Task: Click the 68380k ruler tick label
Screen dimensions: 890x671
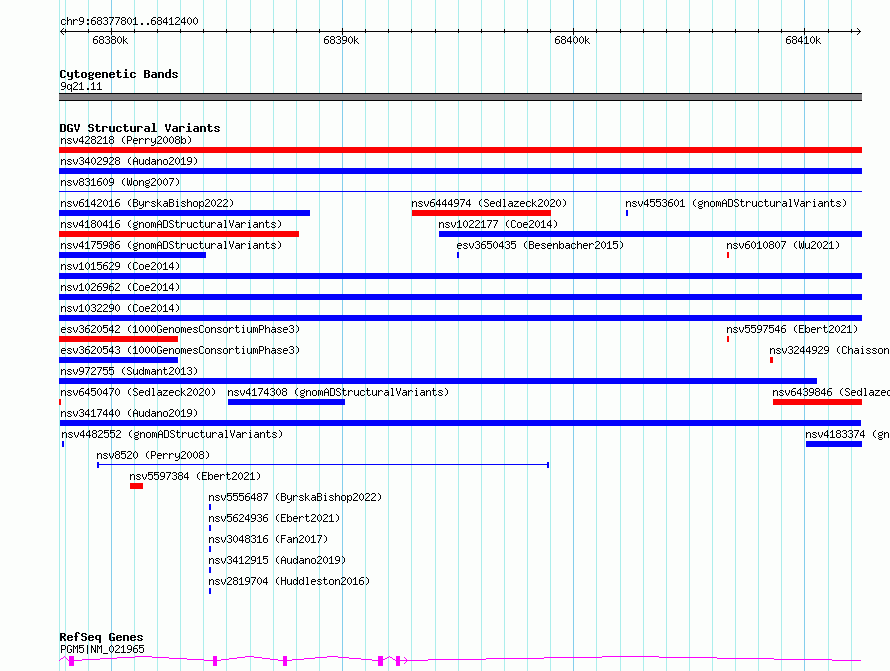Action: 110,40
